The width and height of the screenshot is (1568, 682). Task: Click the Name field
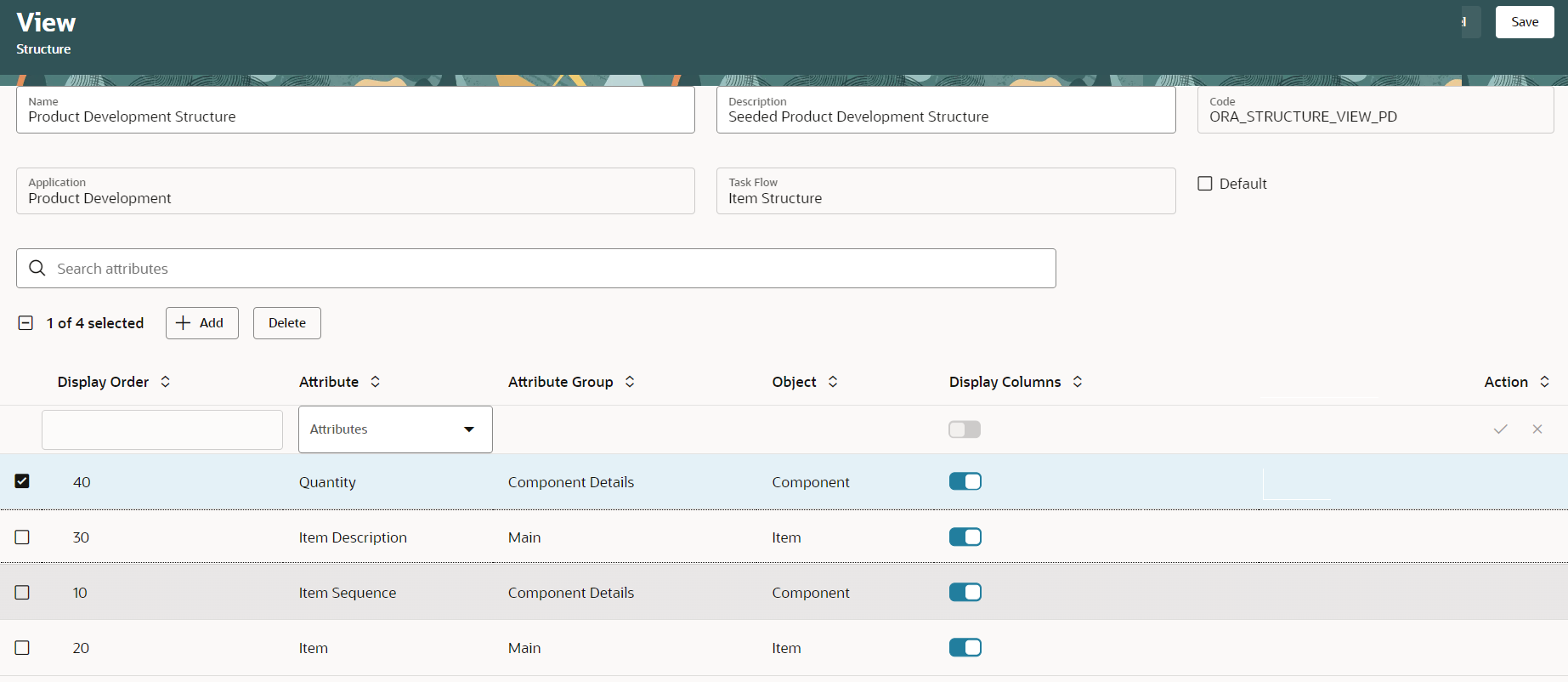coord(355,110)
